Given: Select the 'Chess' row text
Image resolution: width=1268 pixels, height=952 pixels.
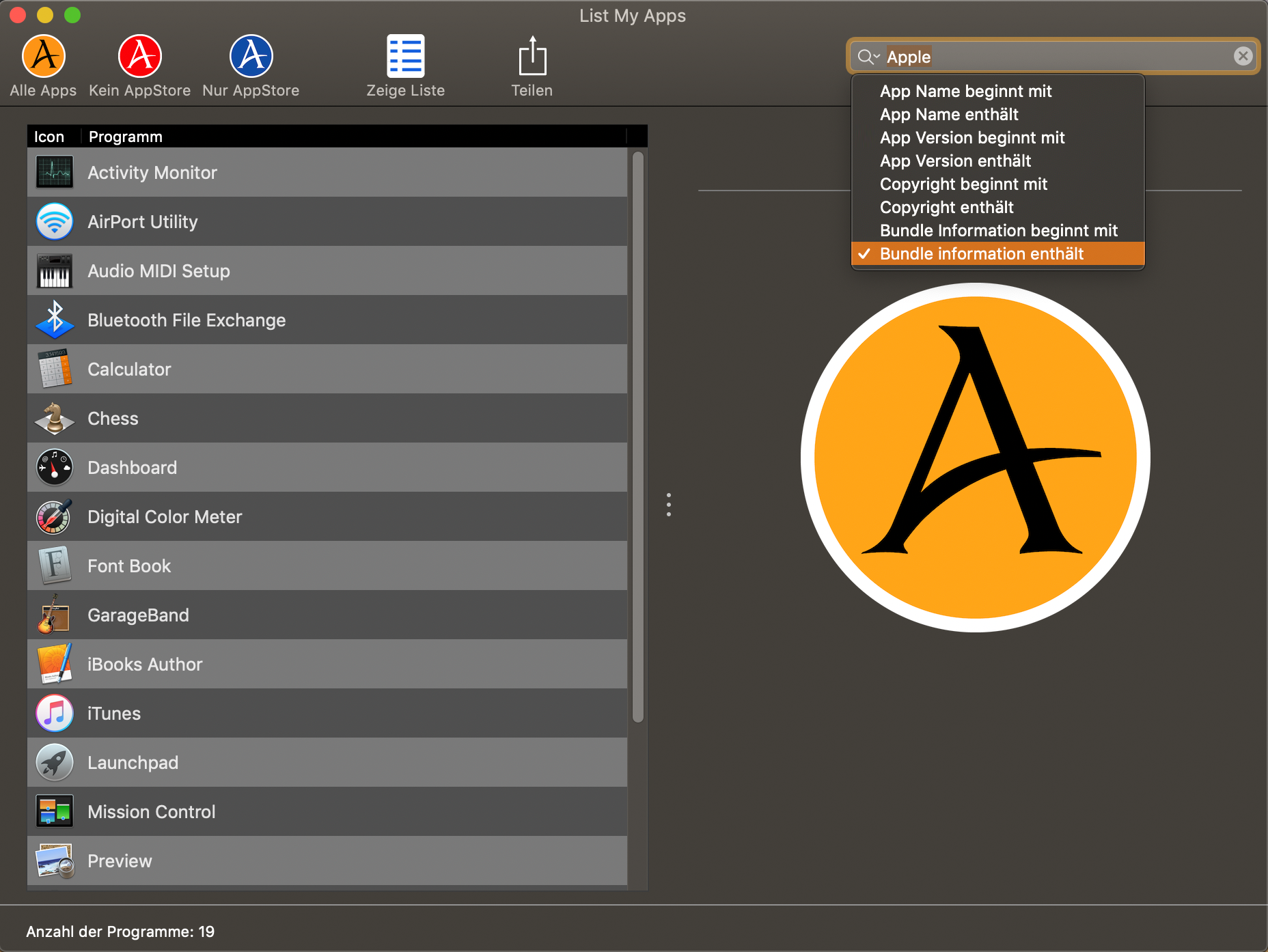Looking at the screenshot, I should [x=113, y=419].
